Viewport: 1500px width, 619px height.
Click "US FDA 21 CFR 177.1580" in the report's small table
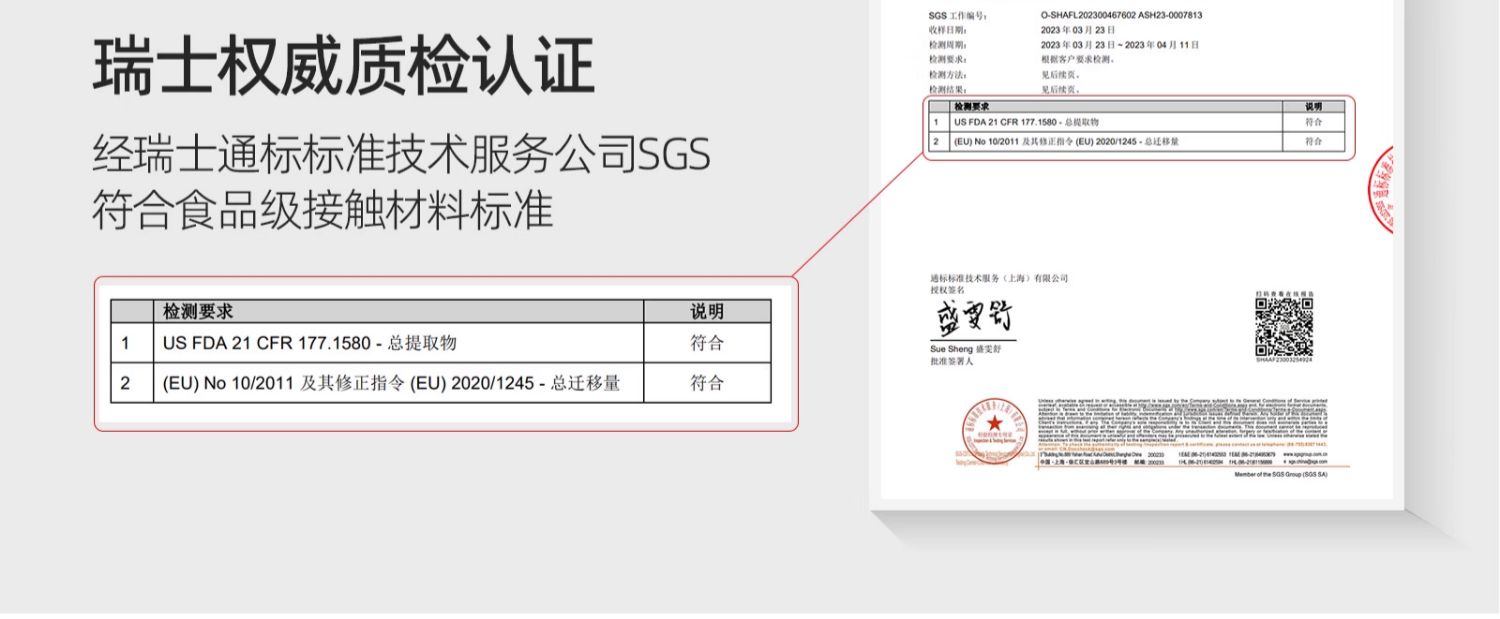point(1026,121)
